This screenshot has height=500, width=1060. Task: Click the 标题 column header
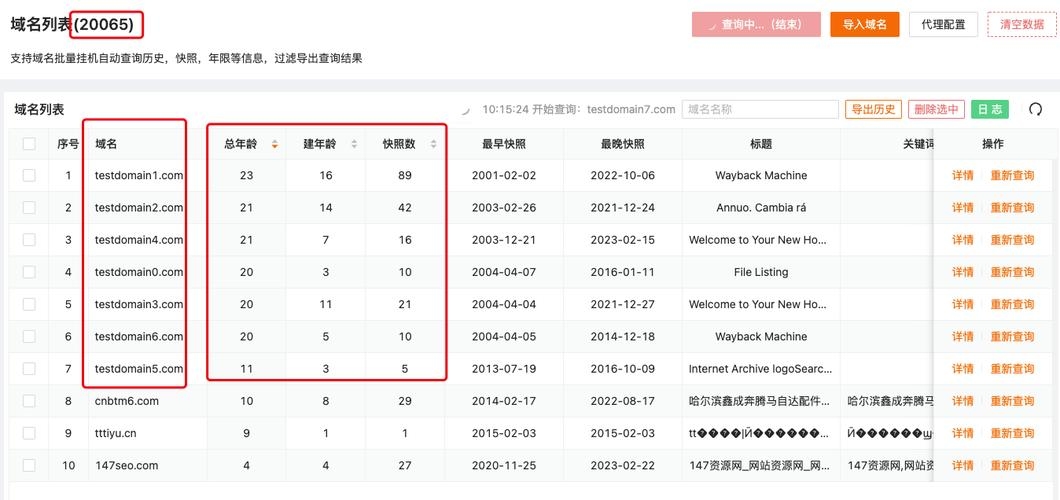point(761,144)
